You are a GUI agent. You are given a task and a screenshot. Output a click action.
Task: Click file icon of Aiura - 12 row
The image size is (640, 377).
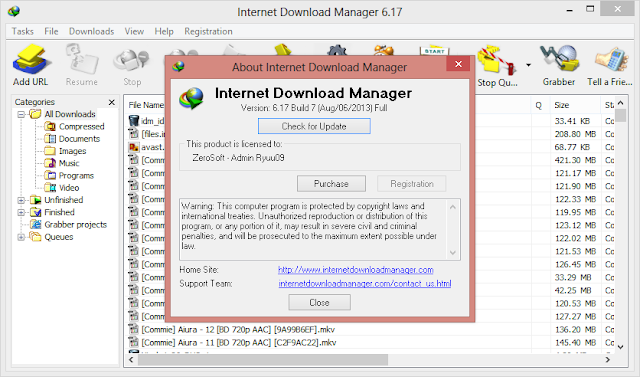point(133,329)
